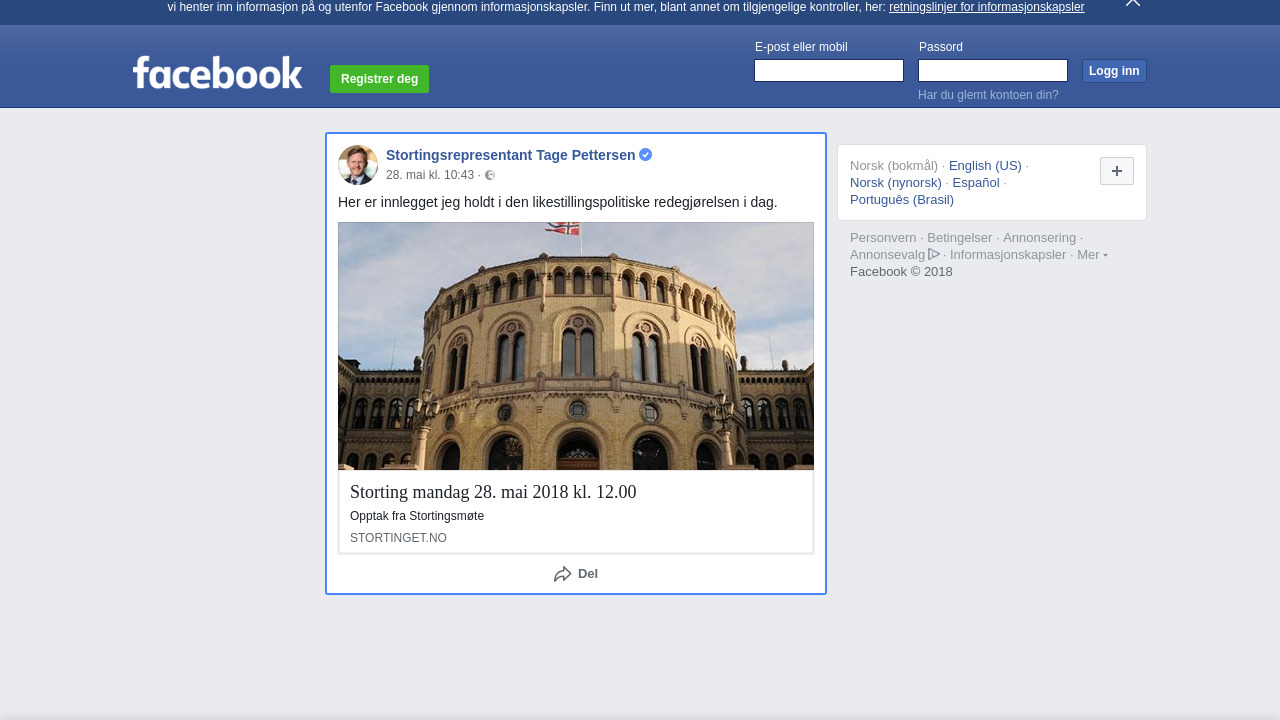Open the Storting mandag 28. mai article title
1280x720 pixels.
(x=493, y=492)
